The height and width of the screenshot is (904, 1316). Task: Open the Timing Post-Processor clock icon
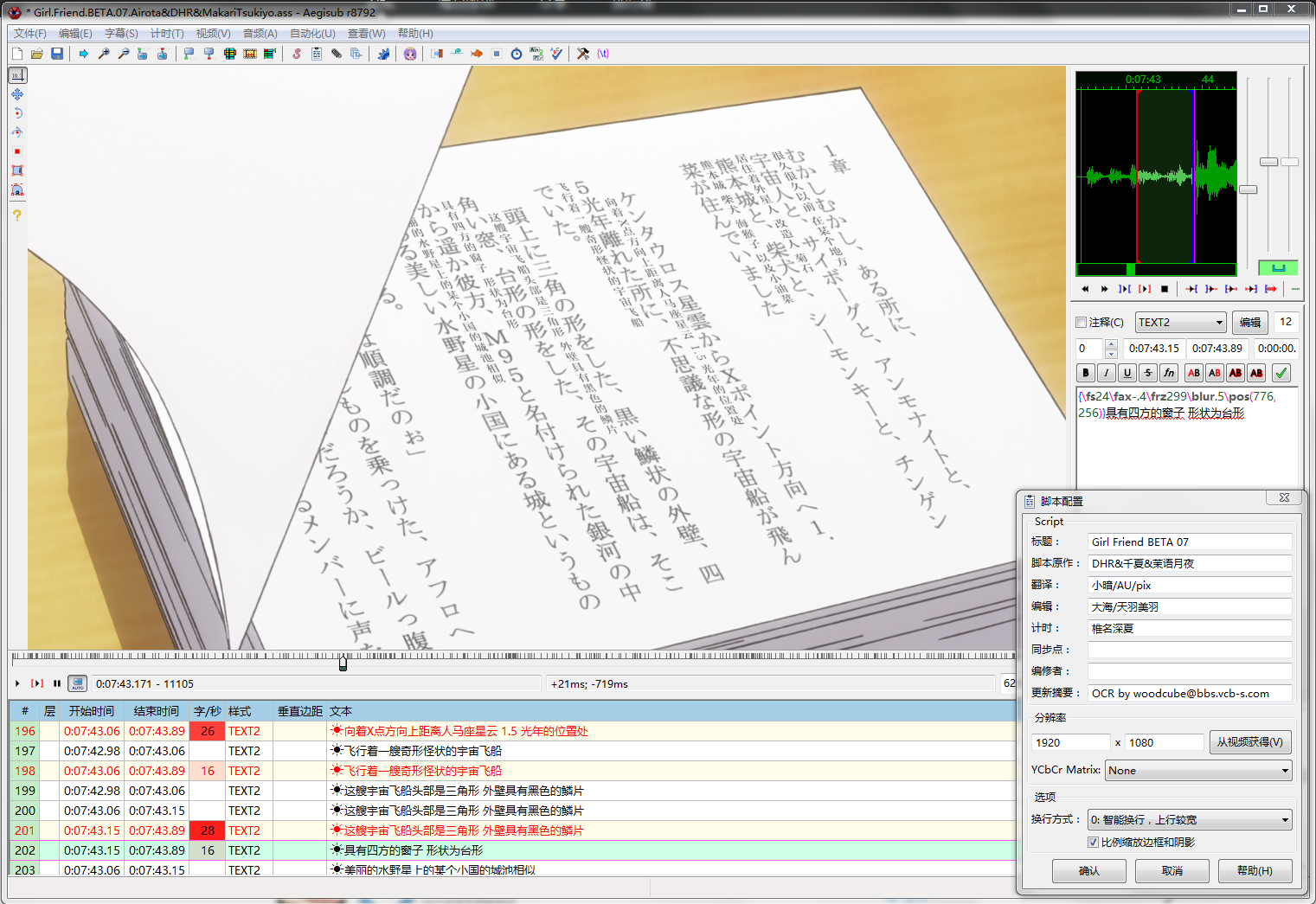click(x=517, y=54)
